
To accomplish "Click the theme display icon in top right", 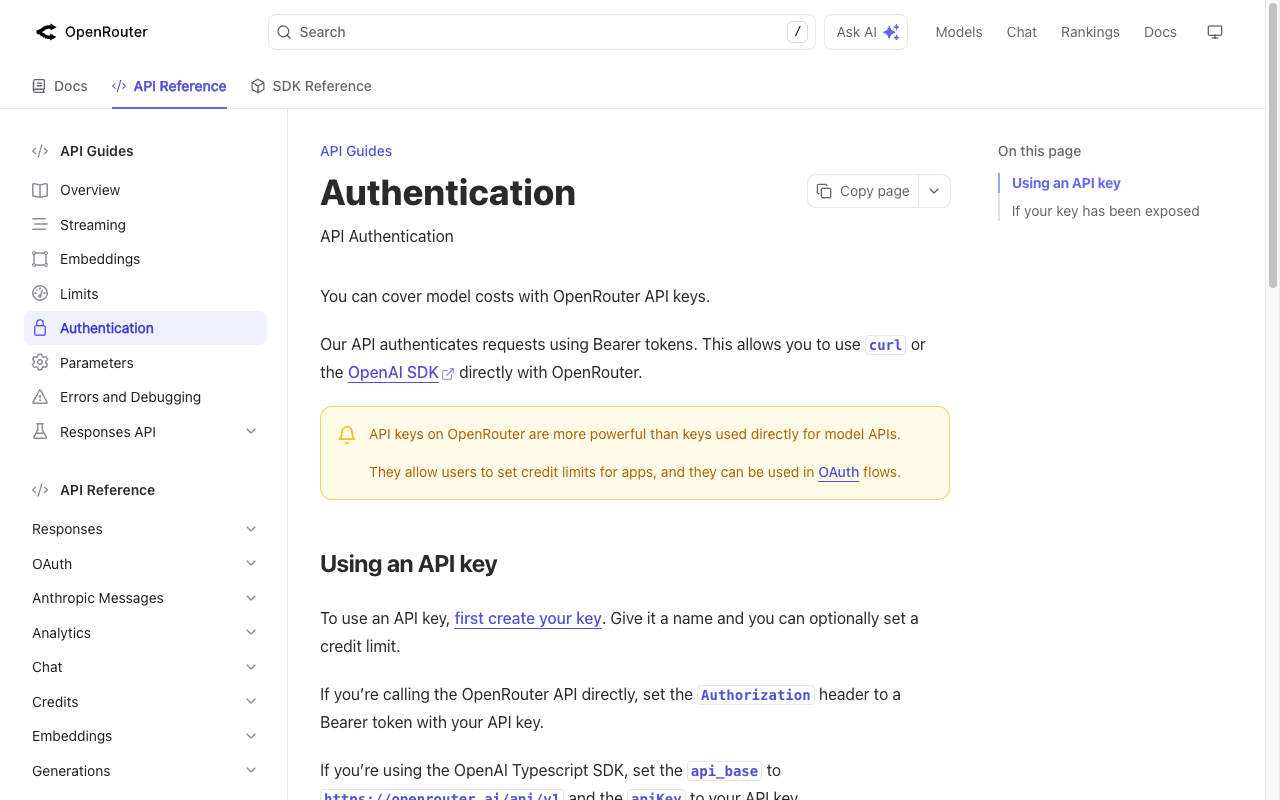I will click(1214, 31).
